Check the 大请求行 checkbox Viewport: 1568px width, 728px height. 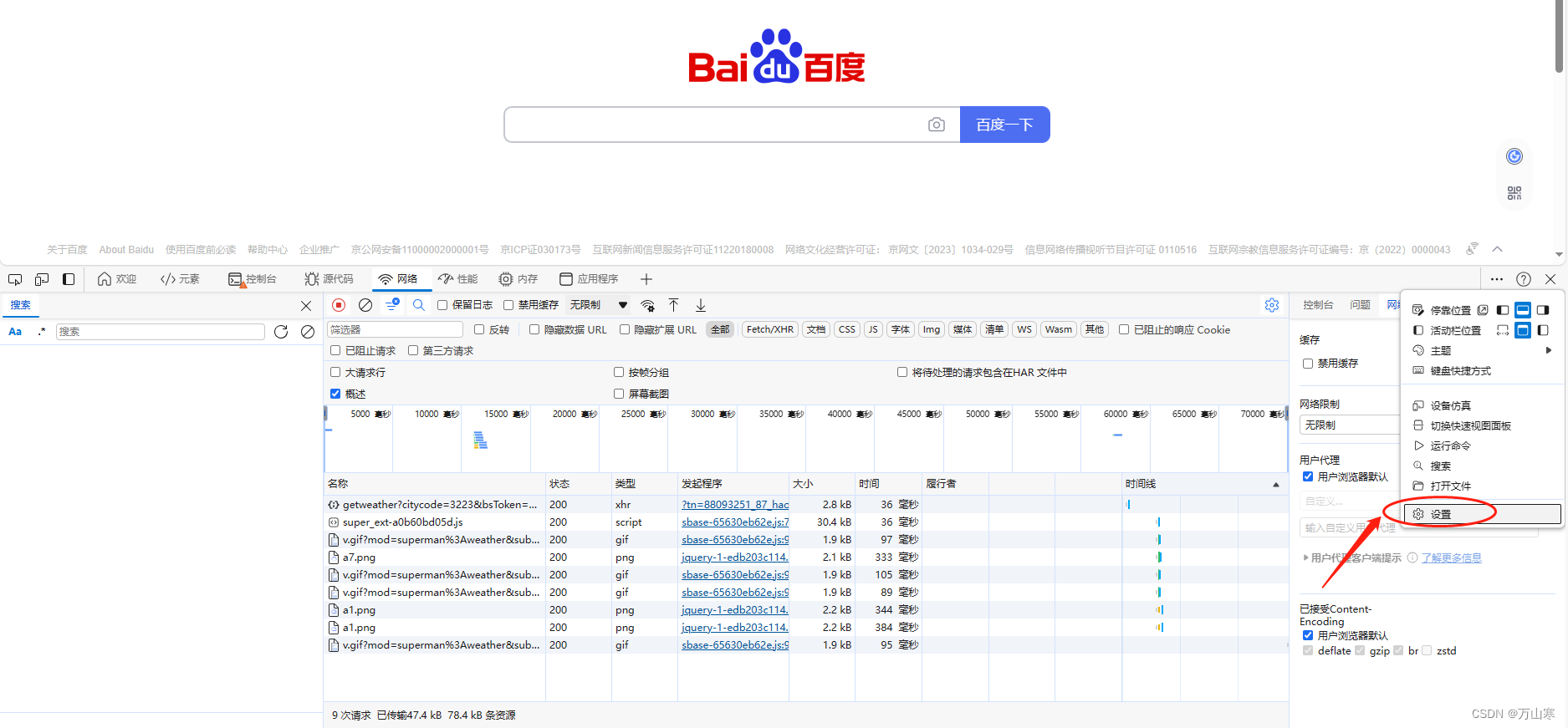pos(335,372)
